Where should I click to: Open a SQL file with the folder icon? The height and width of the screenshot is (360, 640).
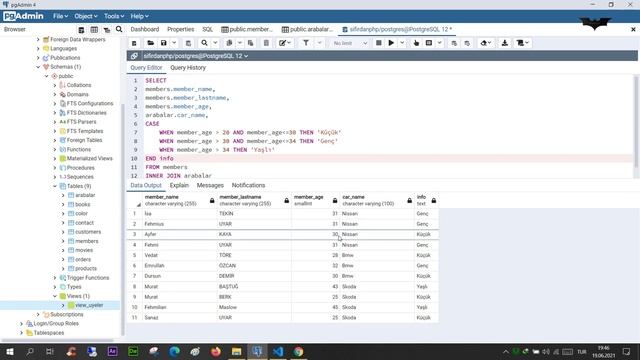(150, 43)
